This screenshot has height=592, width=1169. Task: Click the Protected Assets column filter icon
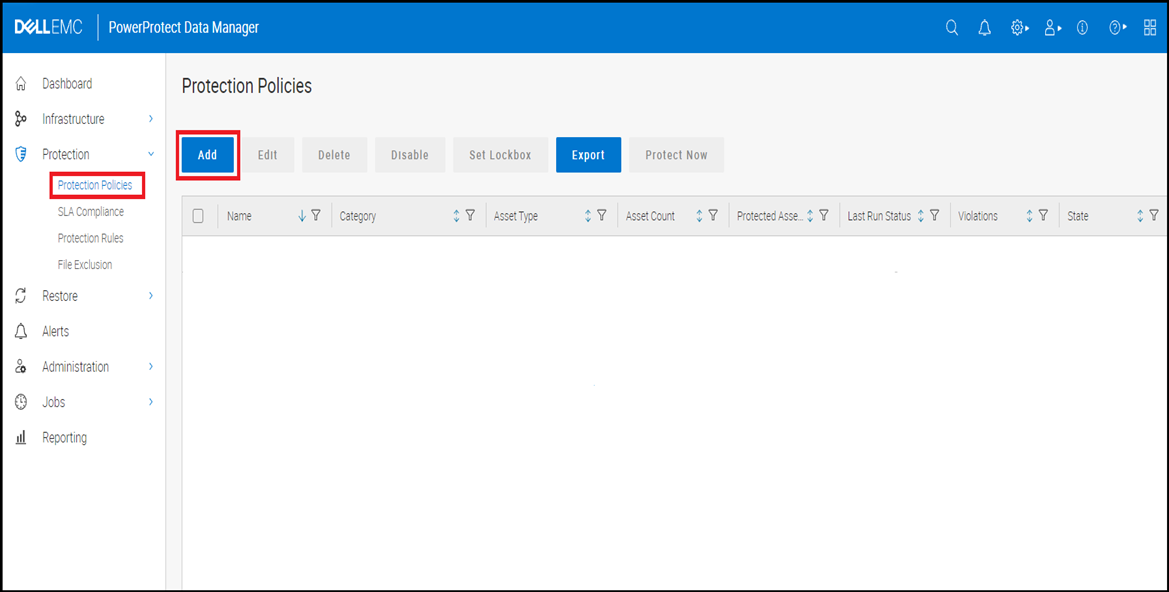tap(824, 215)
